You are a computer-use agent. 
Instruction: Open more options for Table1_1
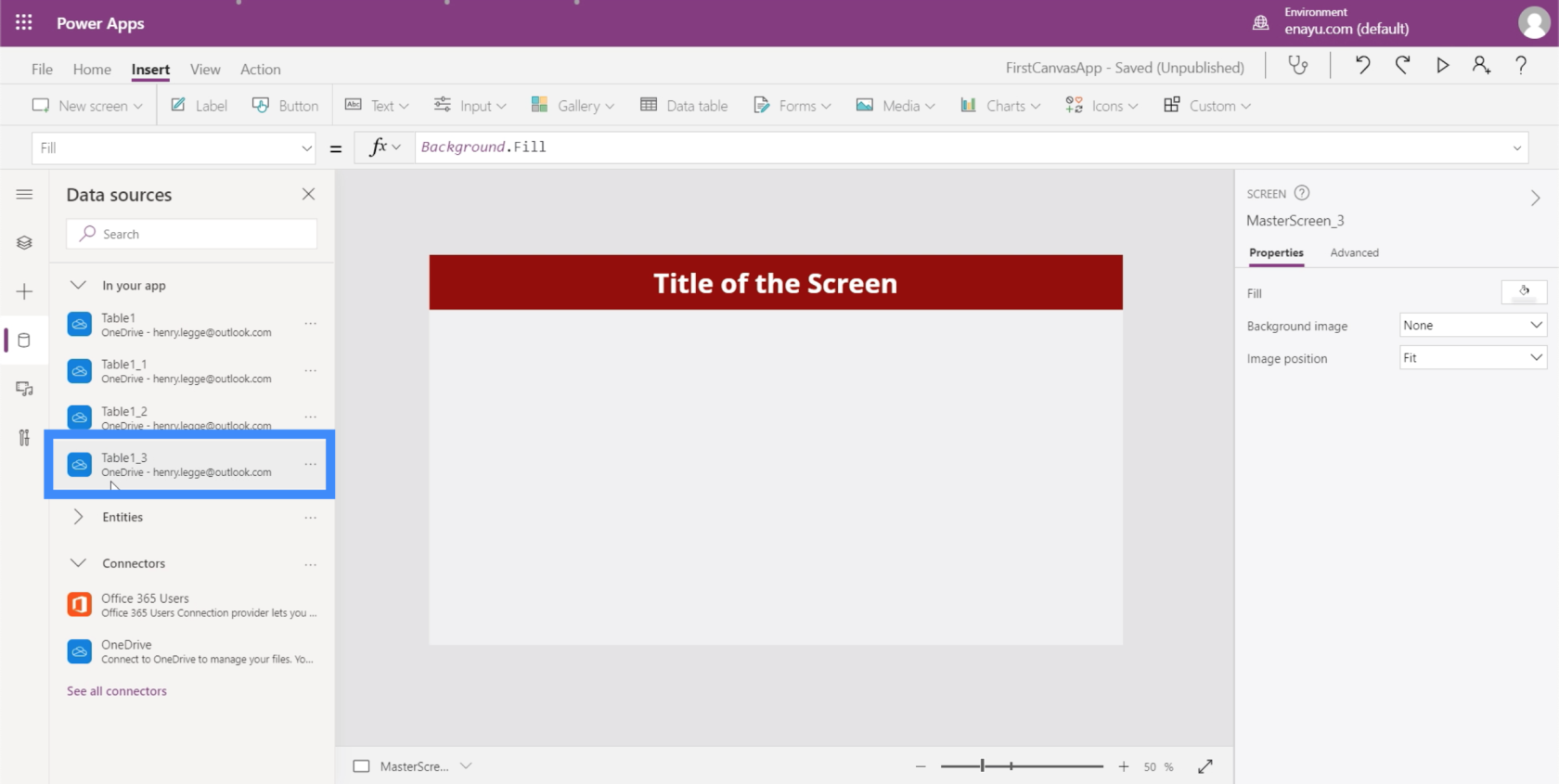tap(310, 370)
